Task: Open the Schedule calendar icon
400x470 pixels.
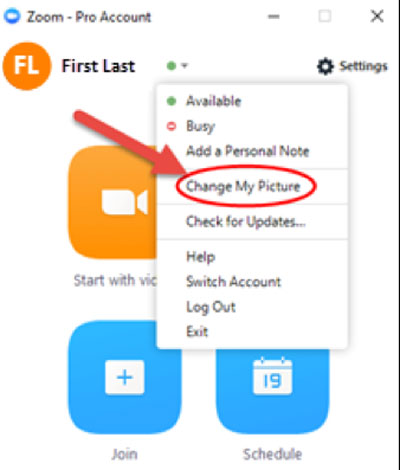Action: coord(272,377)
